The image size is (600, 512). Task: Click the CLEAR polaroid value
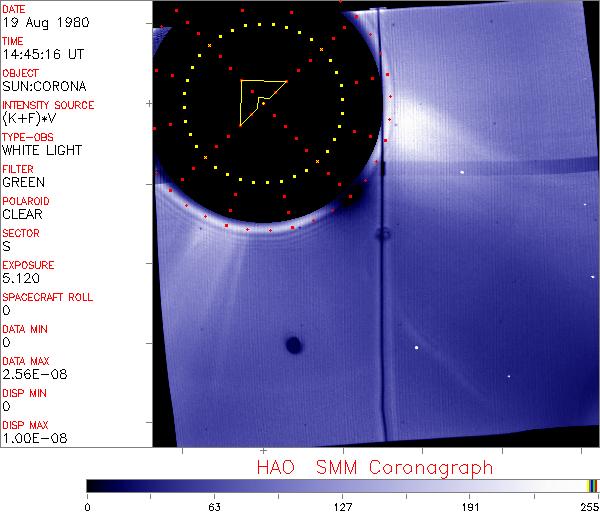point(23,214)
